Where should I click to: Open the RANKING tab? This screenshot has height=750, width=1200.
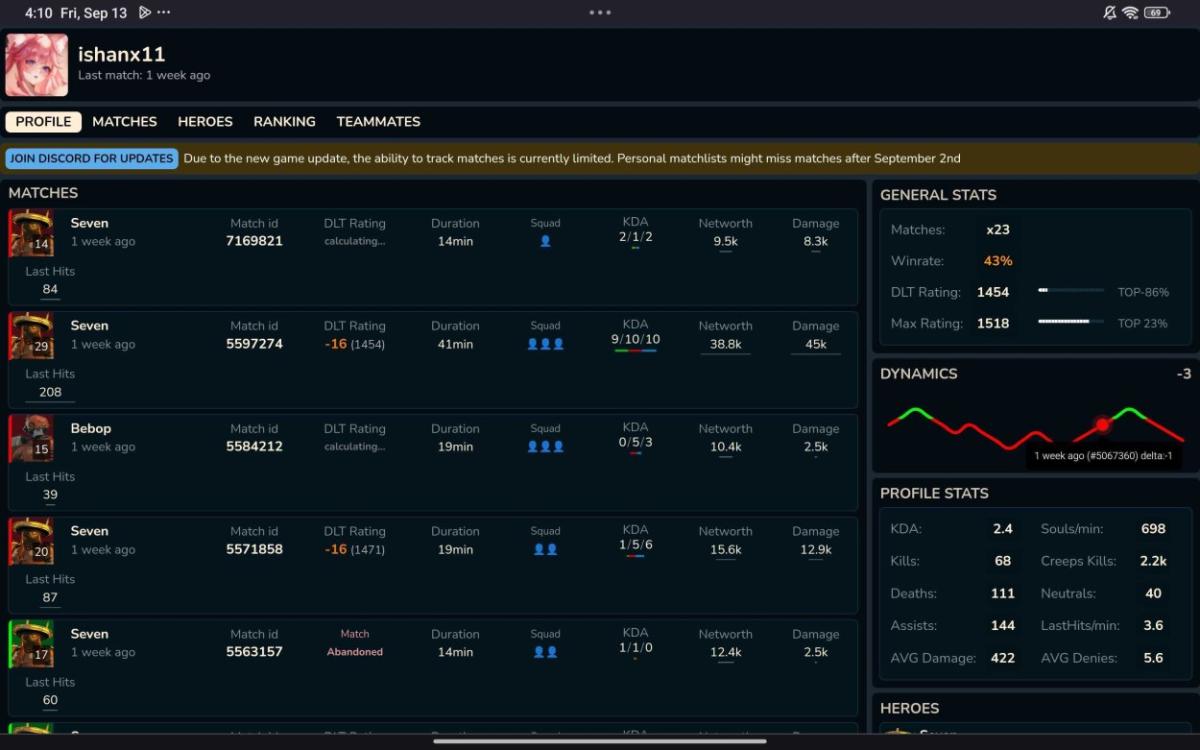(284, 121)
